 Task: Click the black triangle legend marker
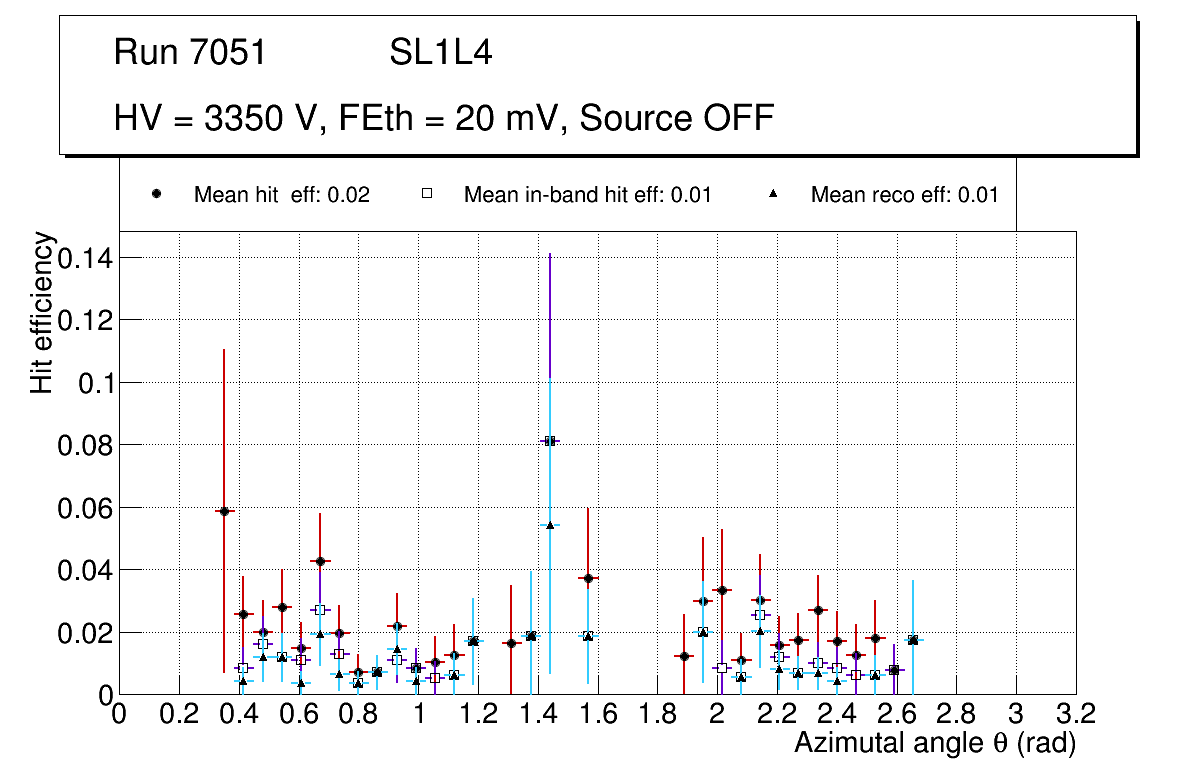tap(774, 194)
